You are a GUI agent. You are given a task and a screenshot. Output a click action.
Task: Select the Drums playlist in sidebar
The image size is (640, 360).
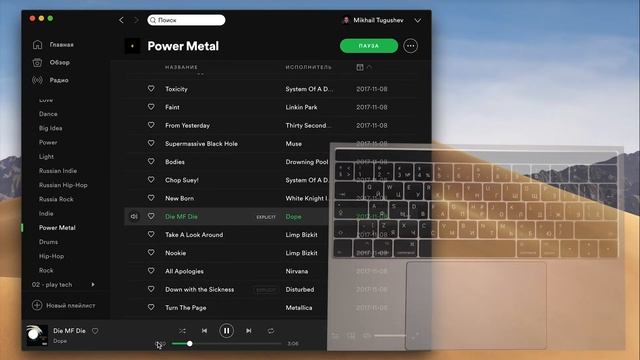pos(48,242)
